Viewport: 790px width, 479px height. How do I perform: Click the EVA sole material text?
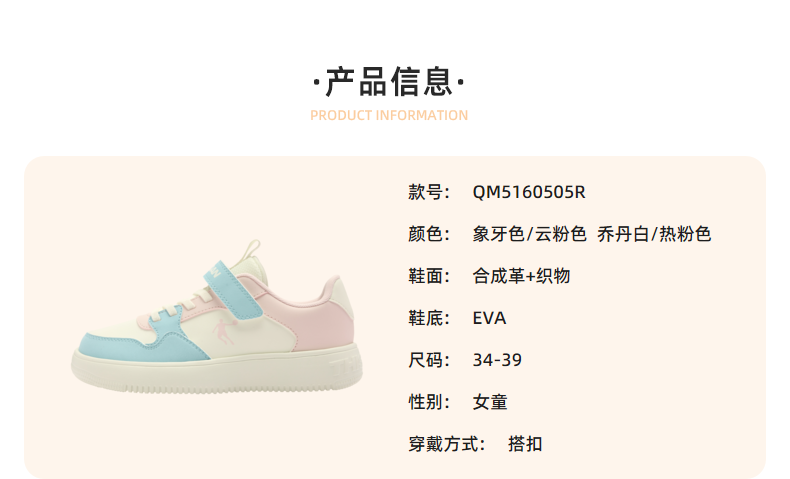[x=489, y=318]
